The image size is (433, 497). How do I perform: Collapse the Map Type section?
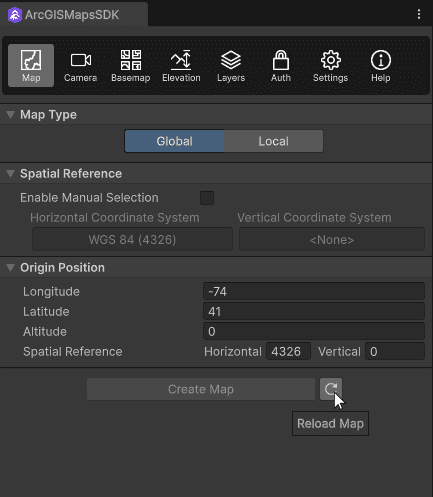click(11, 115)
